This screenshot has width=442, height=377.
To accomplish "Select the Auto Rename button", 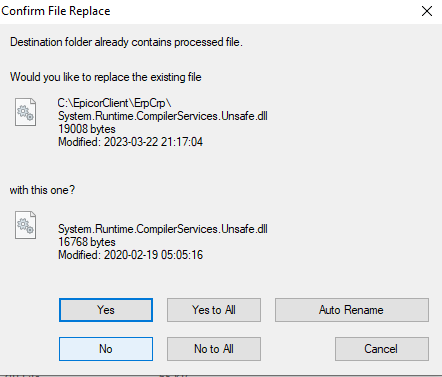I will (x=352, y=310).
